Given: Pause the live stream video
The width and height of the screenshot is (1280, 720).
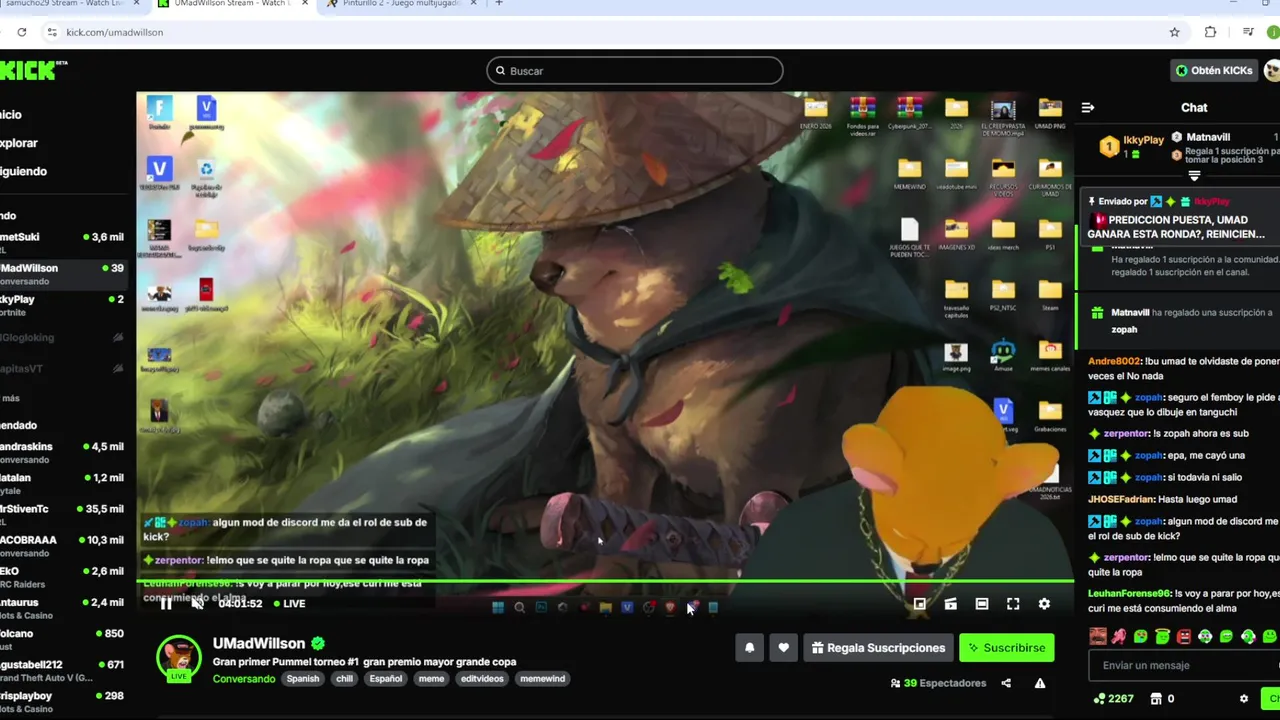Looking at the screenshot, I should pos(166,603).
